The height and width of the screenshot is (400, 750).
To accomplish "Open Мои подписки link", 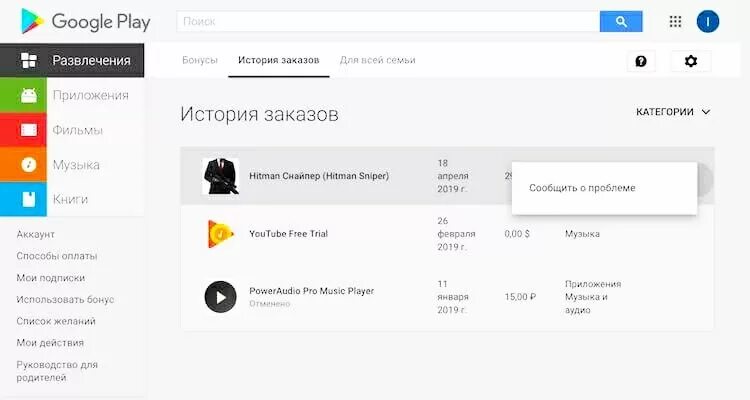I will click(x=50, y=278).
